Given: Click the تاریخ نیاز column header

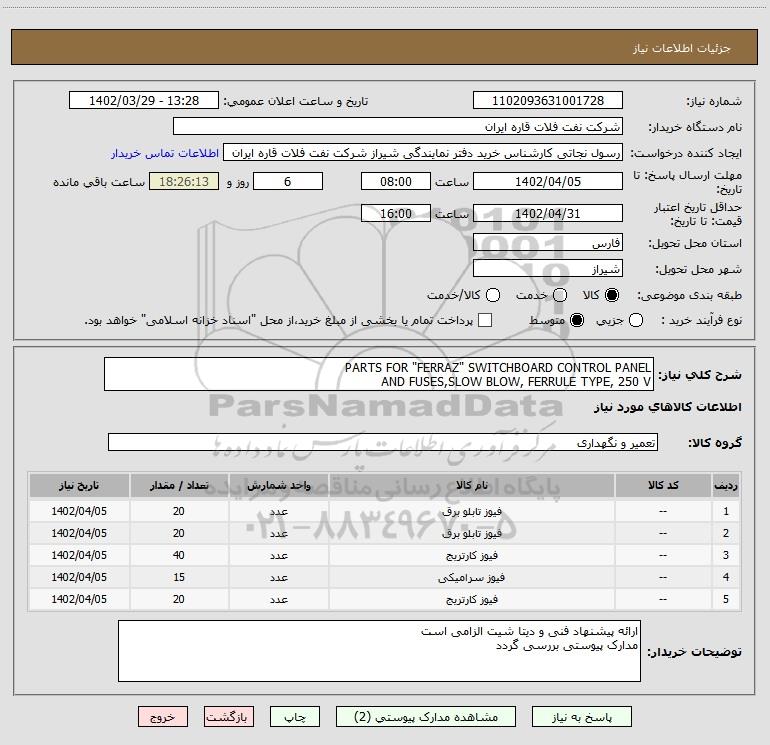Looking at the screenshot, I should (x=79, y=485).
